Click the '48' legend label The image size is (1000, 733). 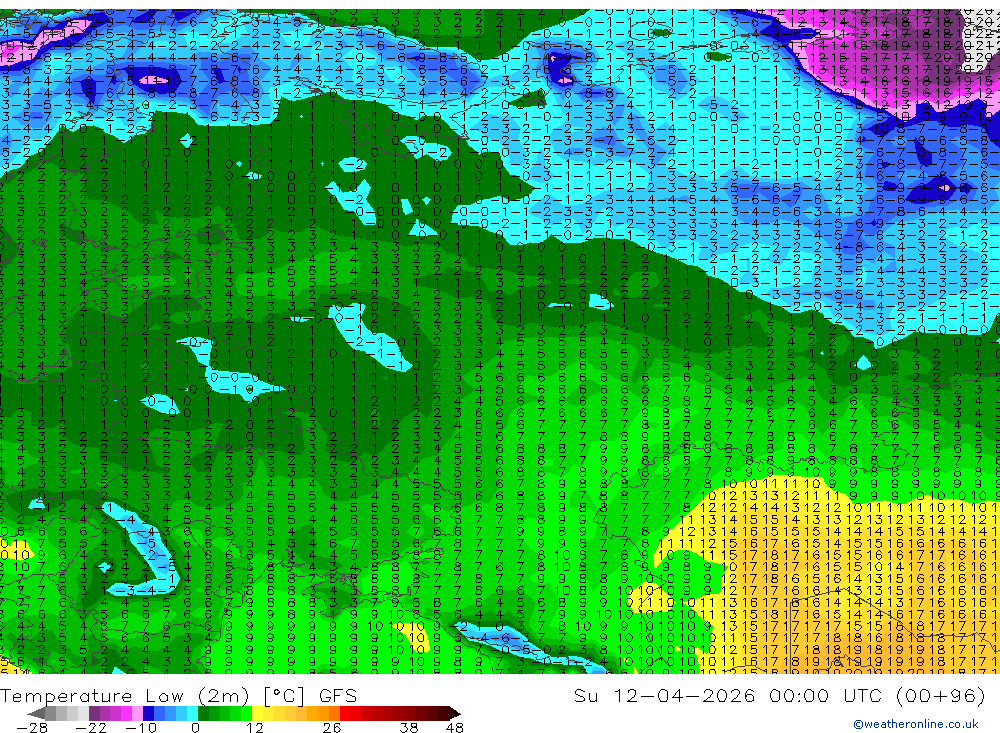[x=455, y=727]
